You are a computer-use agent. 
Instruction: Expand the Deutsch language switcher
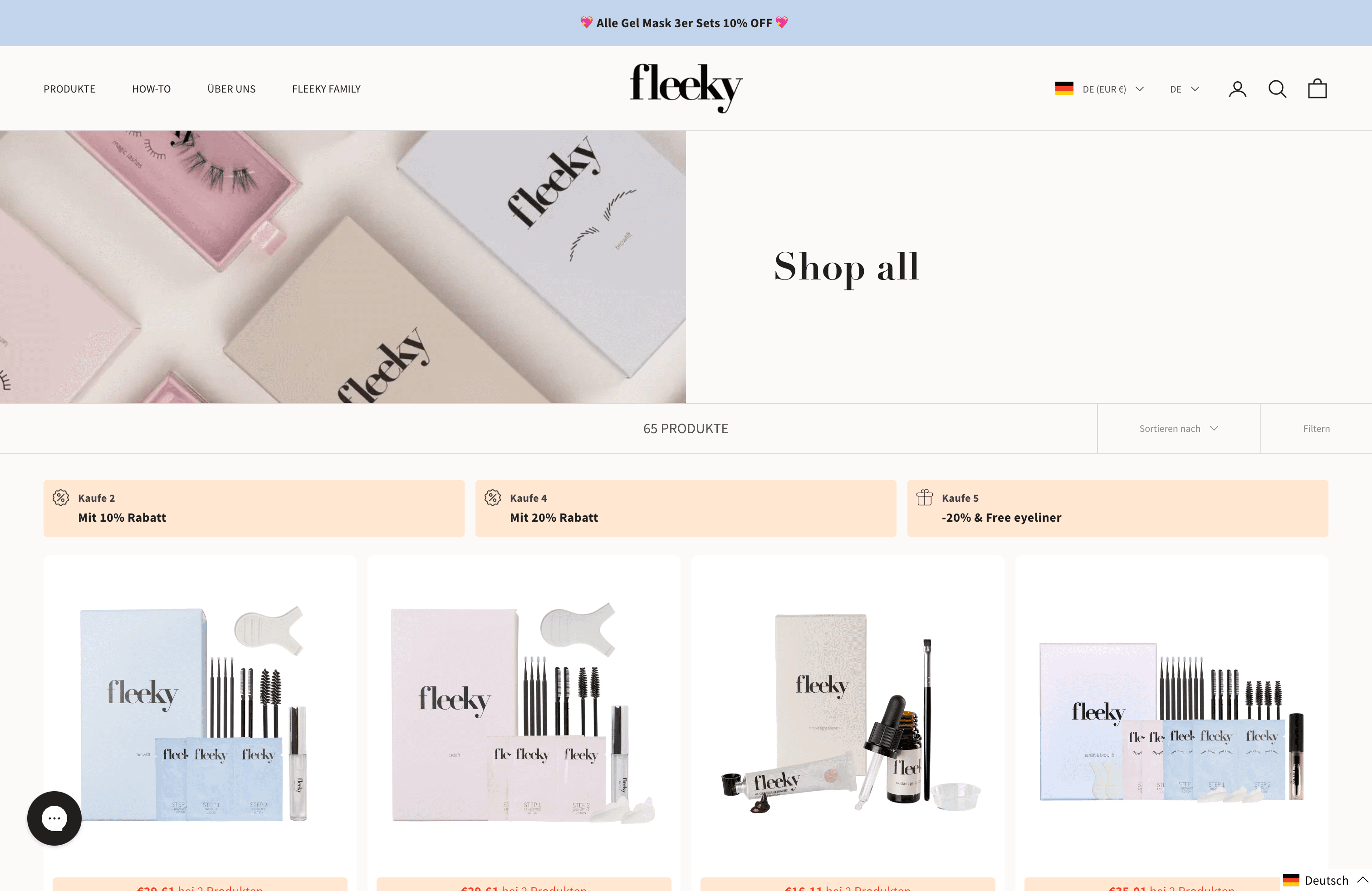(1325, 880)
